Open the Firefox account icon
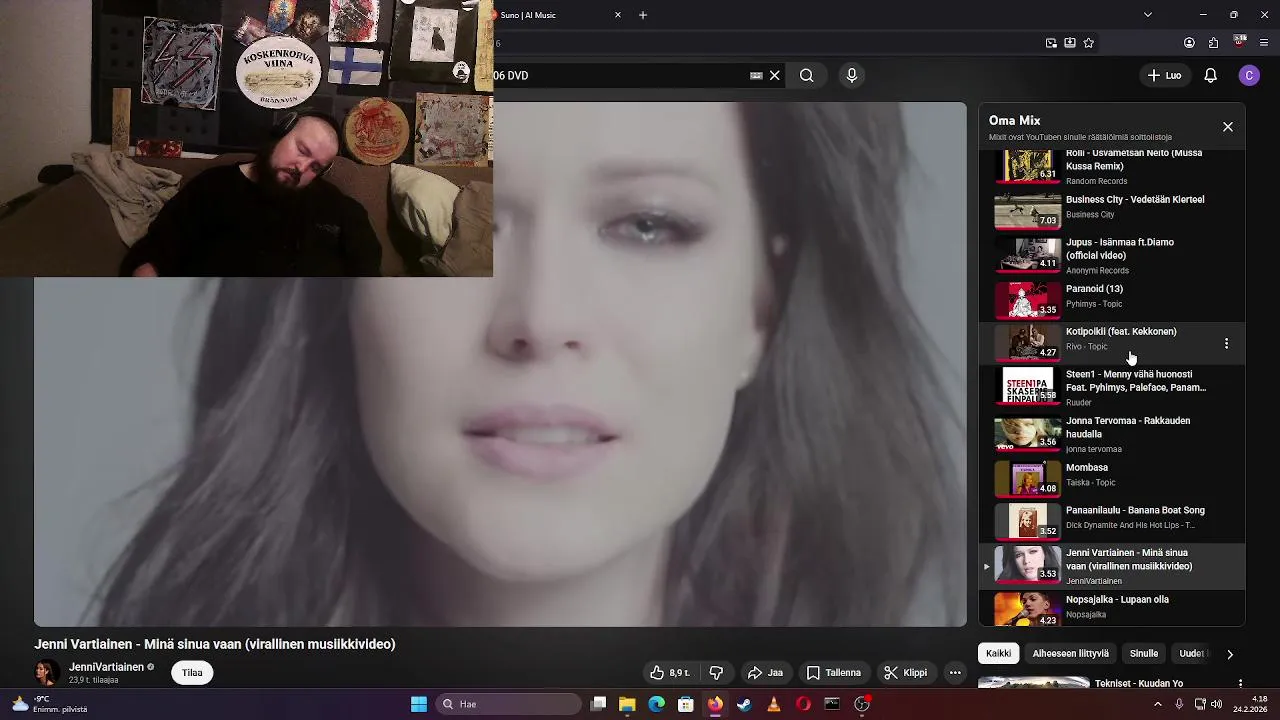The width and height of the screenshot is (1280, 720). pyautogui.click(x=1189, y=43)
